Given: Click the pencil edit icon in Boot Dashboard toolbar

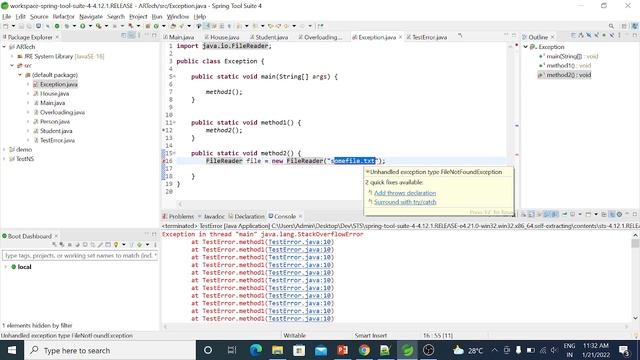Looking at the screenshot, I should [100, 244].
